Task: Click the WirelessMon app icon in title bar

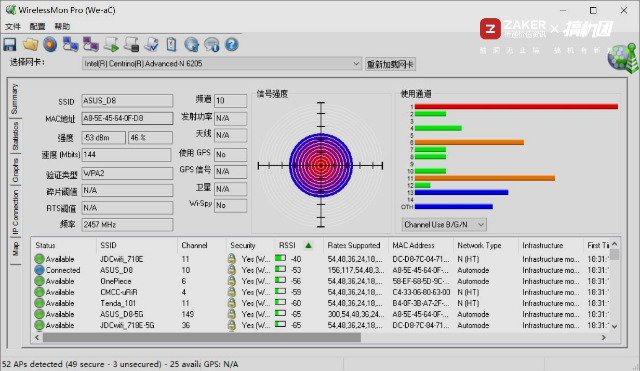Action: pyautogui.click(x=11, y=10)
